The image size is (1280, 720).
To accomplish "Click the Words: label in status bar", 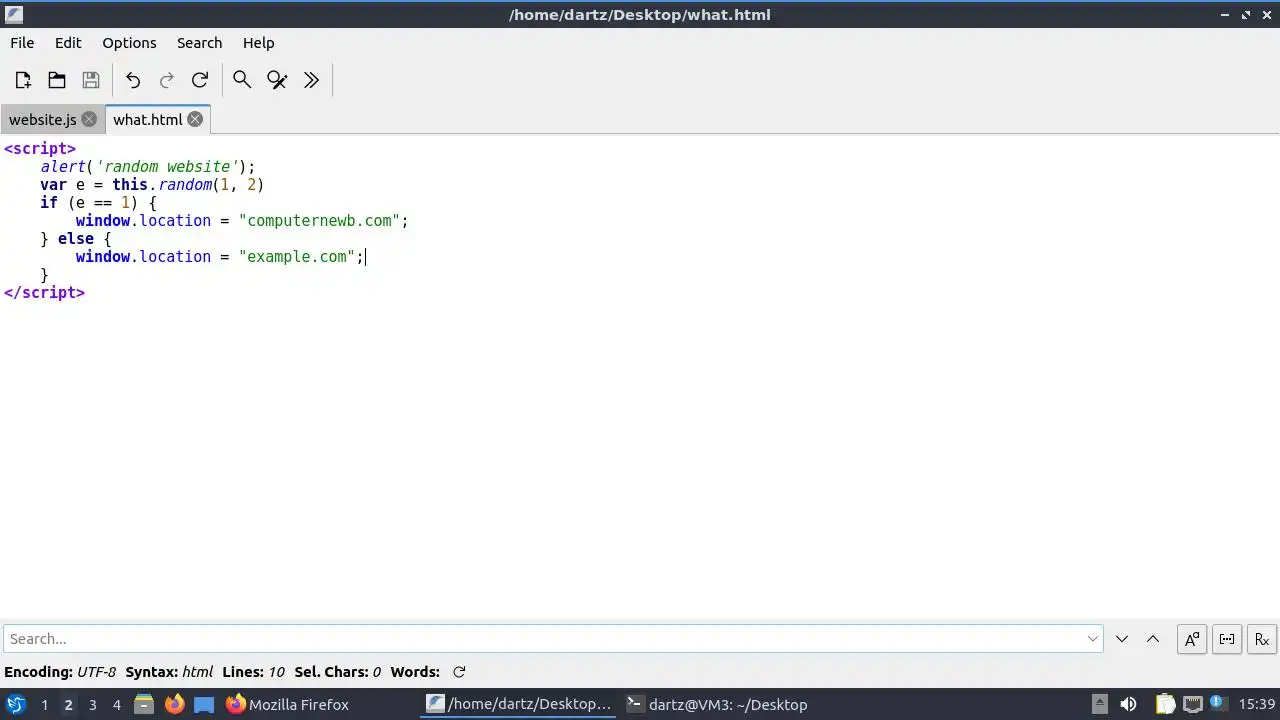I will [415, 672].
